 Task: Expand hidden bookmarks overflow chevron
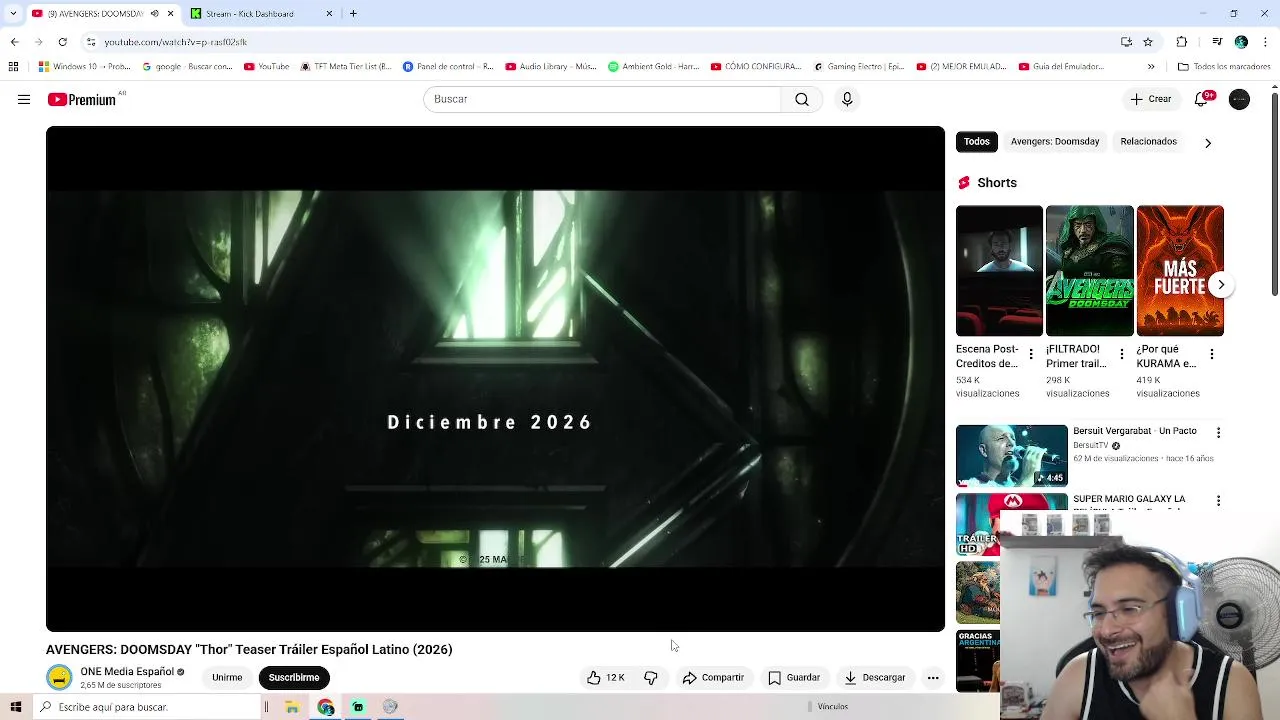pyautogui.click(x=1151, y=67)
